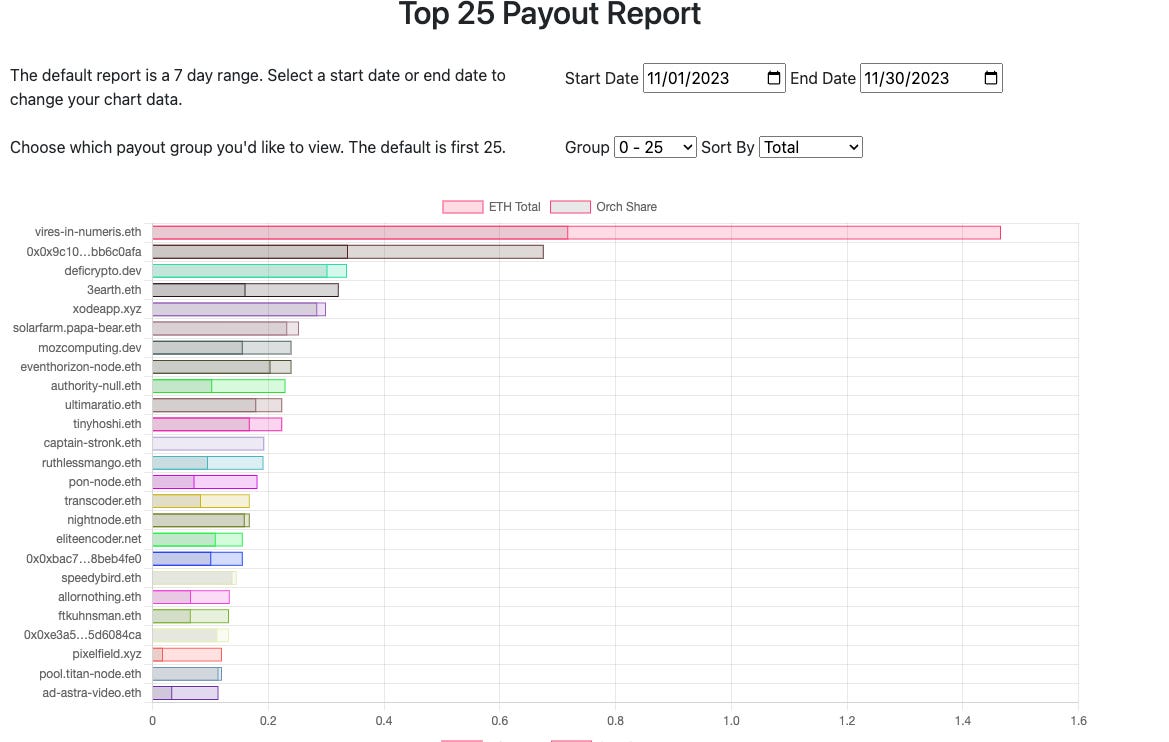
Task: Click the Top 25 Payout Report heading
Action: coord(549,13)
